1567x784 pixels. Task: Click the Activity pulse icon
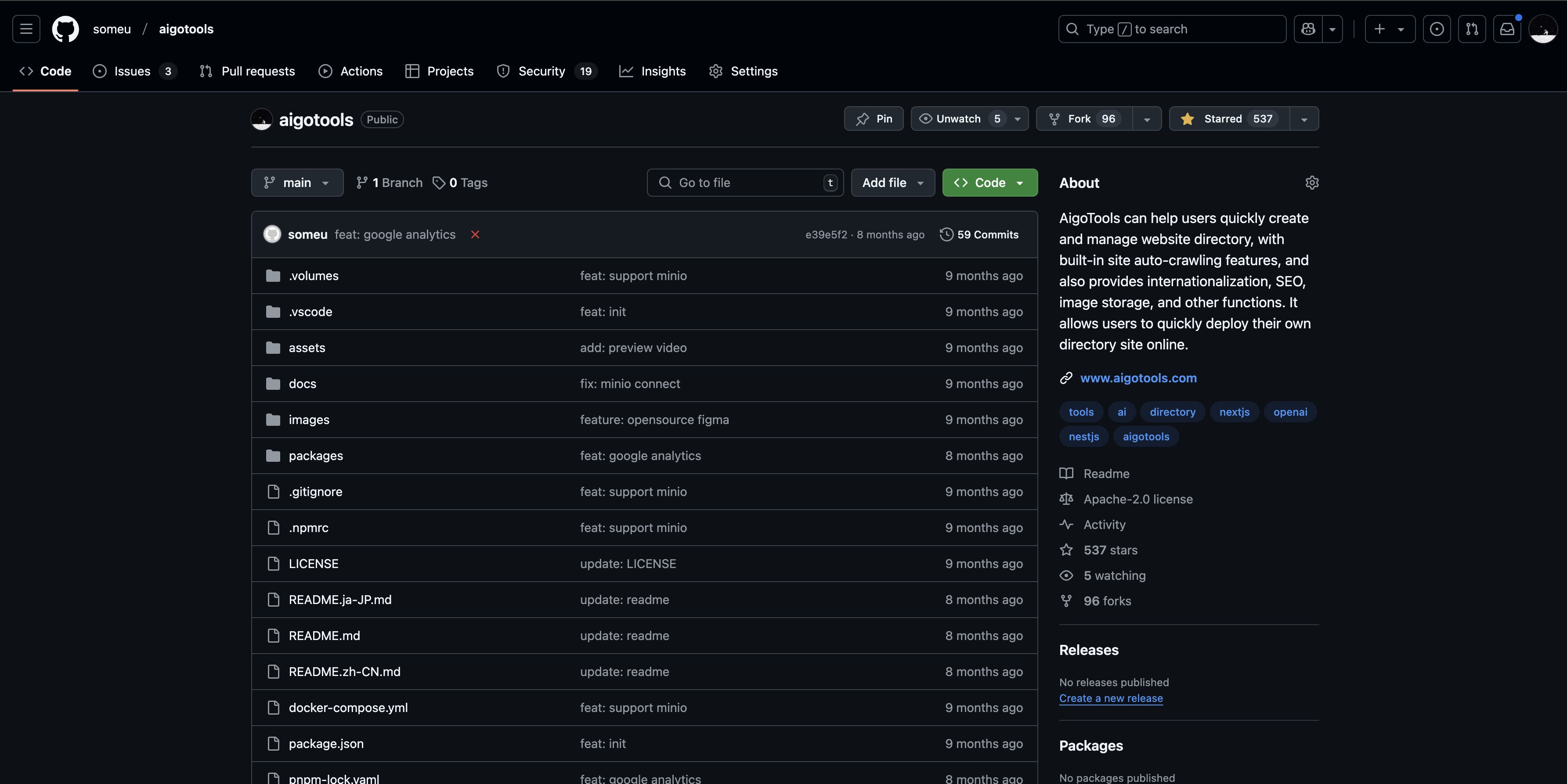pyautogui.click(x=1066, y=525)
